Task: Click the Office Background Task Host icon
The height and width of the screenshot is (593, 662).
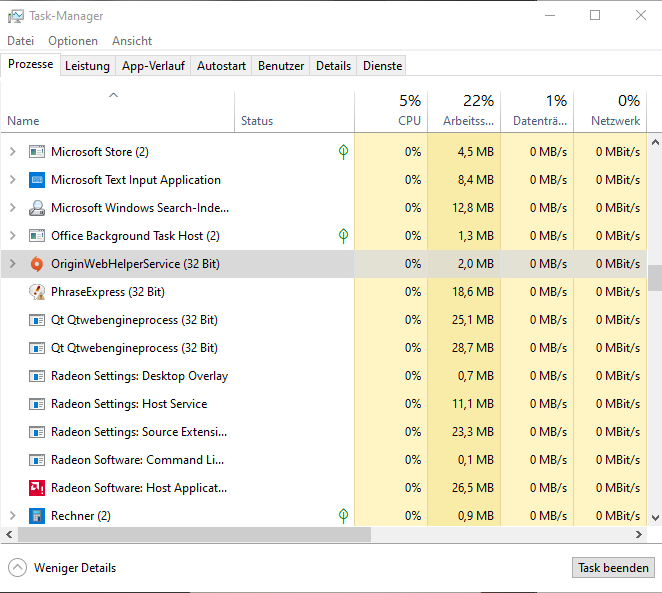Action: pos(37,236)
